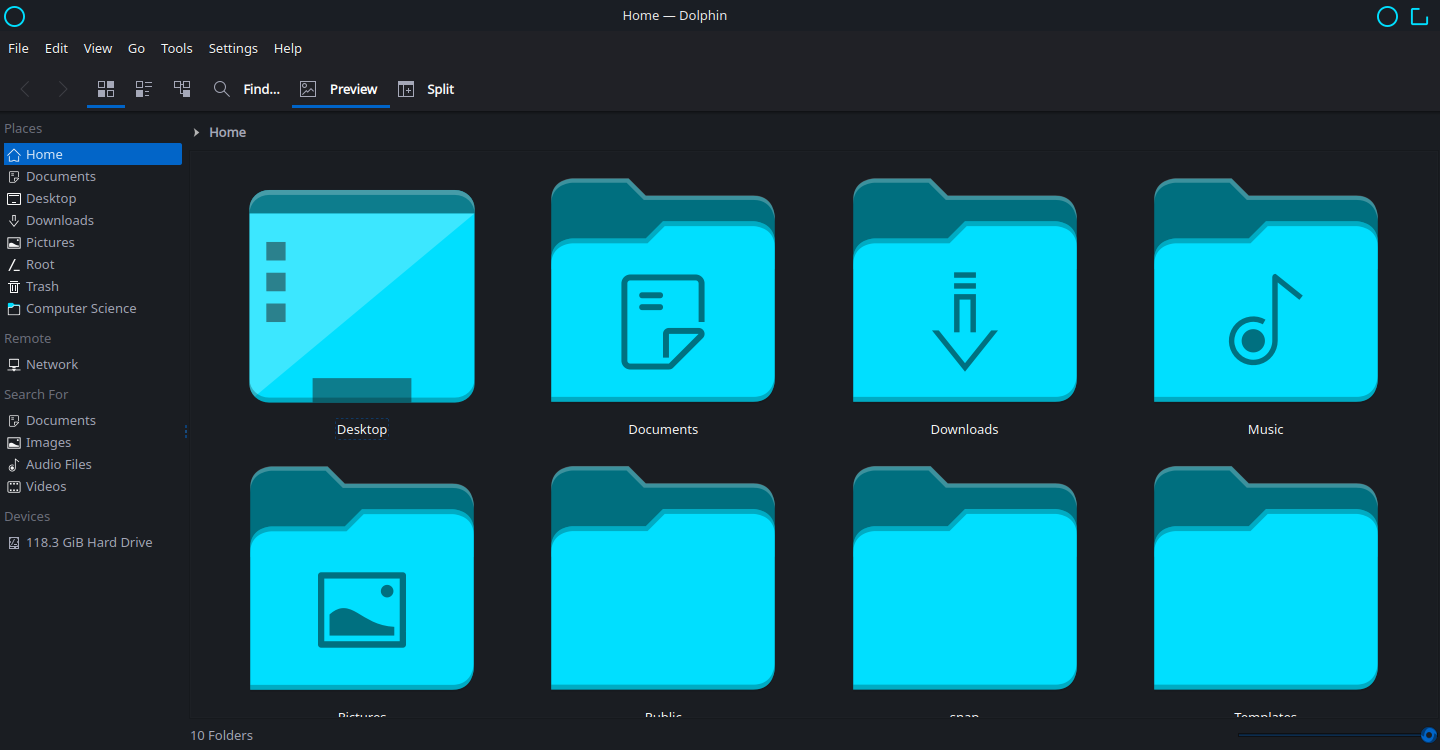Click the Remote section header

pos(28,338)
